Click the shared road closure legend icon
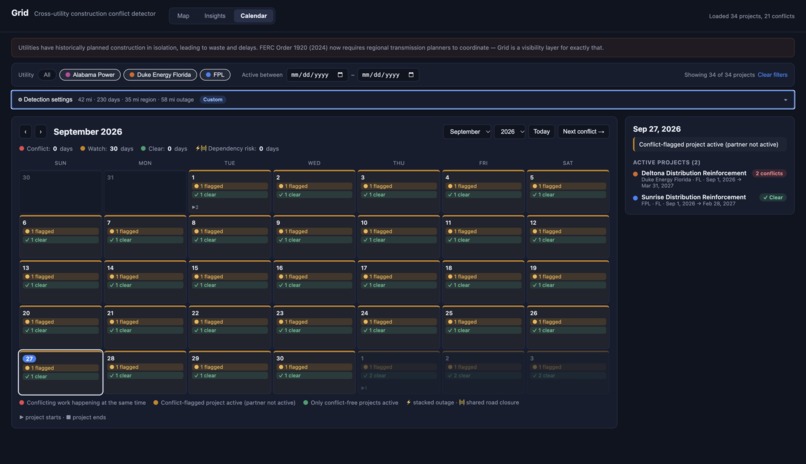The image size is (806, 464). (x=462, y=402)
